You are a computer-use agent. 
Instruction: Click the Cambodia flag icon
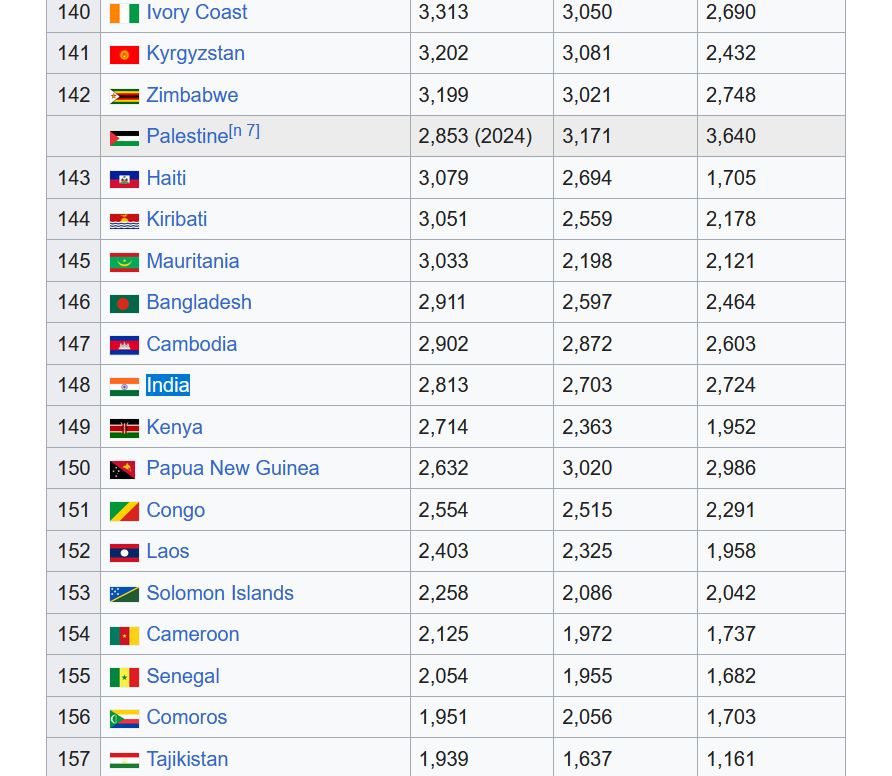[x=124, y=346]
